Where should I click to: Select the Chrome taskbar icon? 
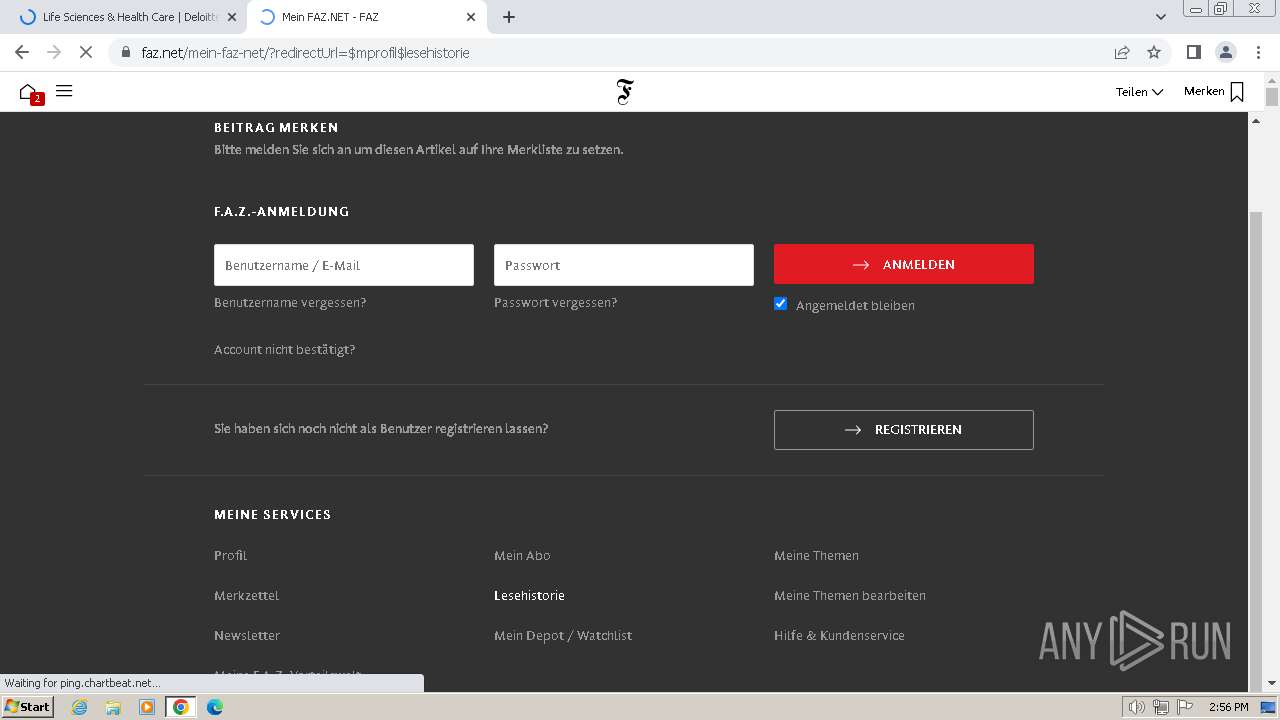coord(180,707)
